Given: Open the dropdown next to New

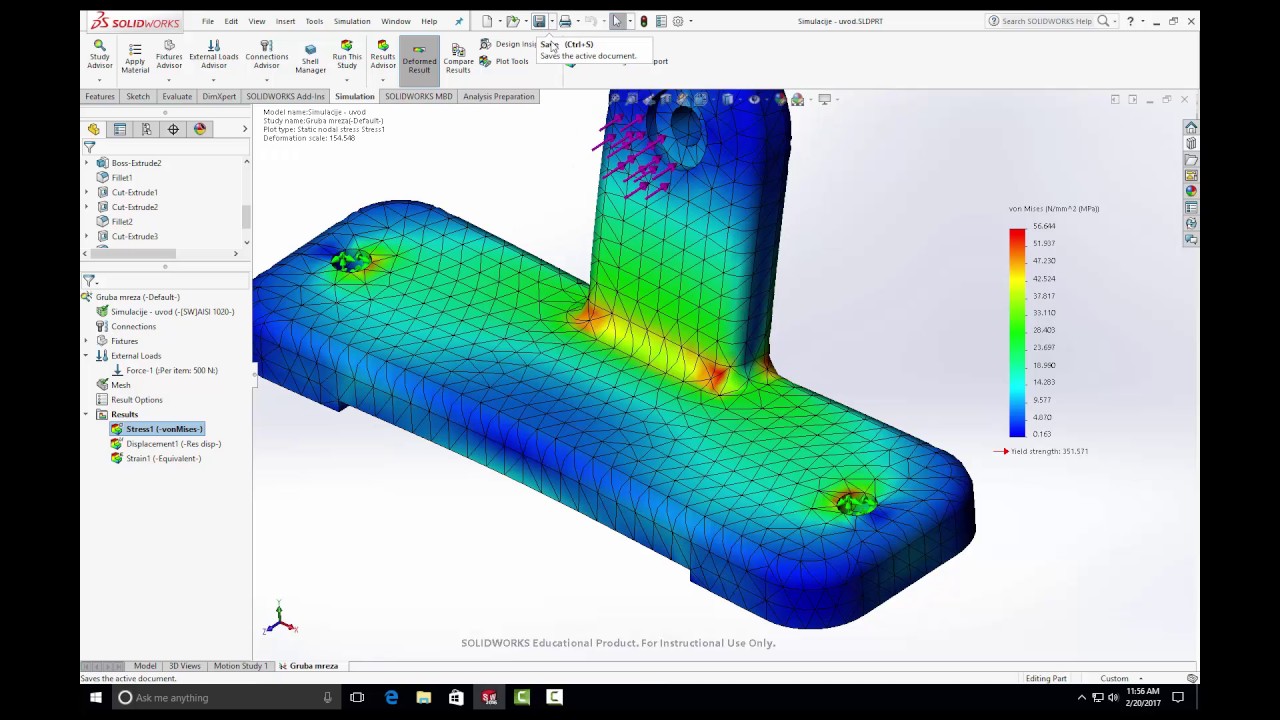Looking at the screenshot, I should click(499, 21).
